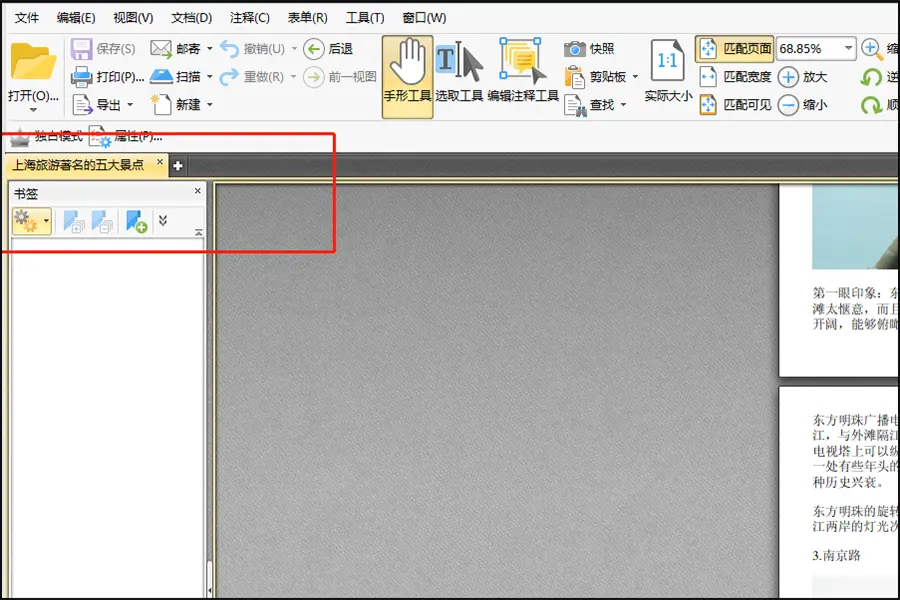Screen dimensions: 900x600
Task: Open the 文件 menu
Action: tap(26, 18)
